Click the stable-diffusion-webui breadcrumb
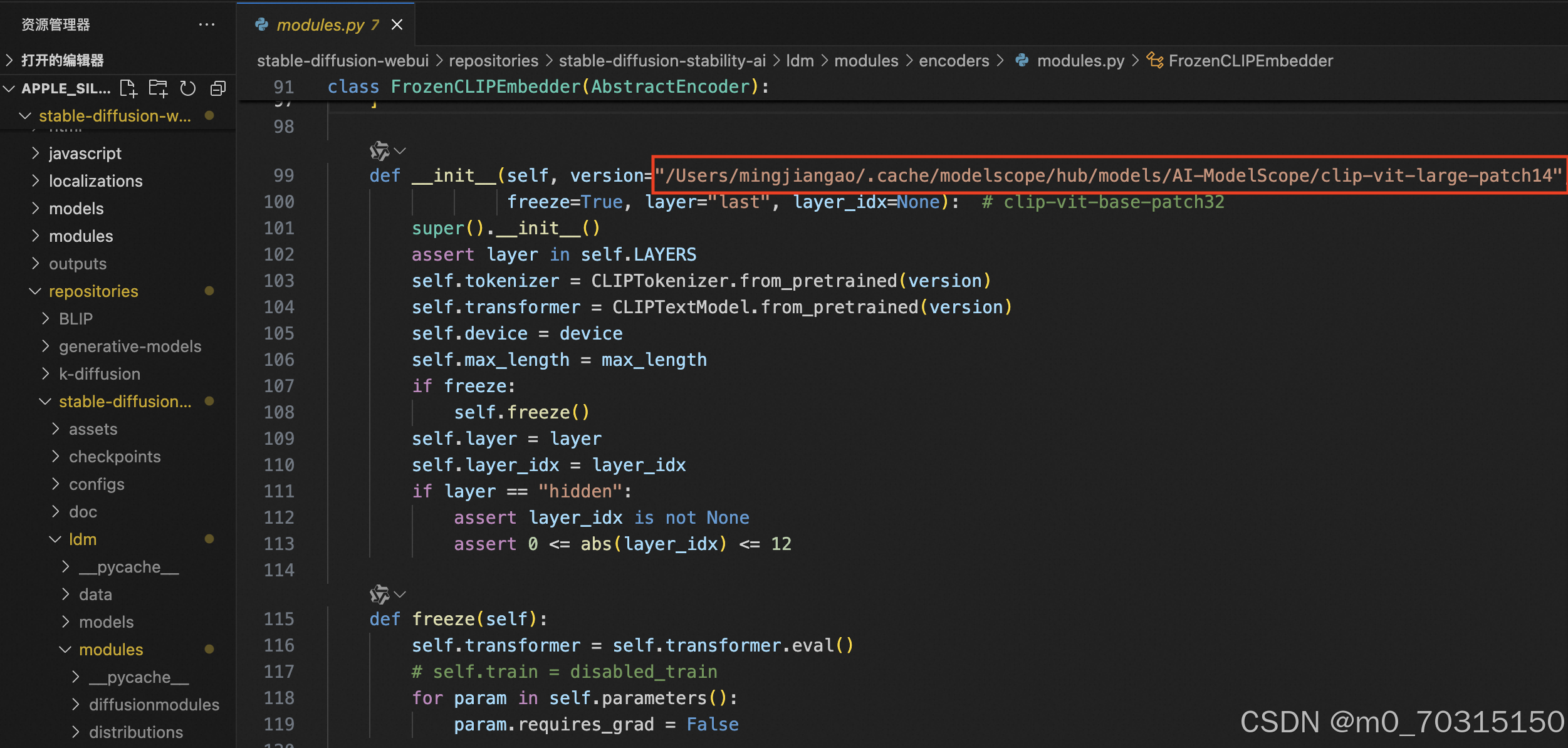Image resolution: width=1568 pixels, height=748 pixels. pyautogui.click(x=342, y=60)
